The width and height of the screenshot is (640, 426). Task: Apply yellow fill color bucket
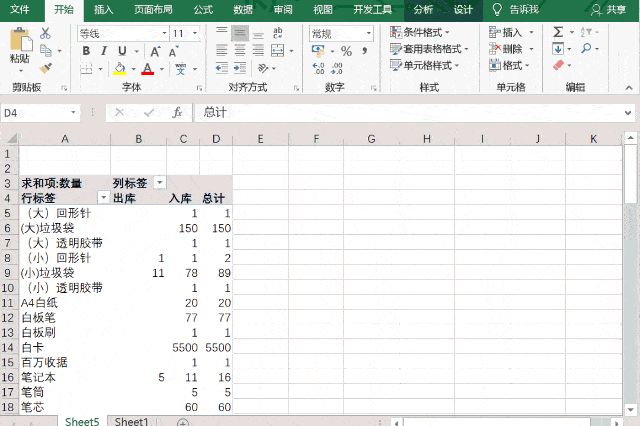(x=120, y=69)
